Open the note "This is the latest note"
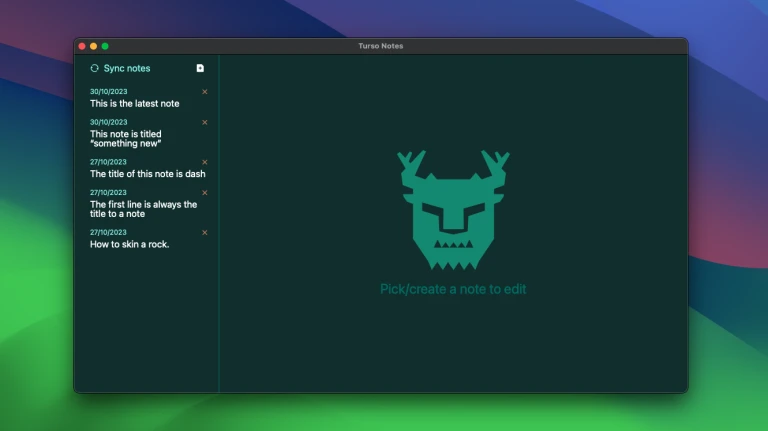768x431 pixels. coord(135,103)
